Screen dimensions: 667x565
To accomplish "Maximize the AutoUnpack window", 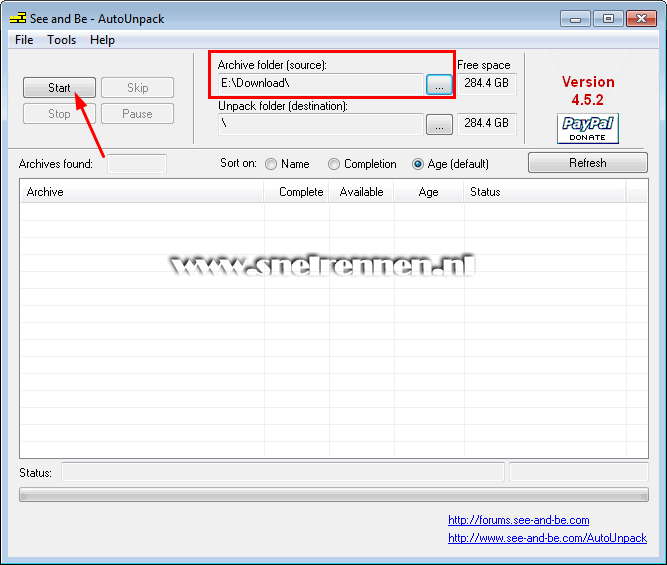I will [608, 19].
